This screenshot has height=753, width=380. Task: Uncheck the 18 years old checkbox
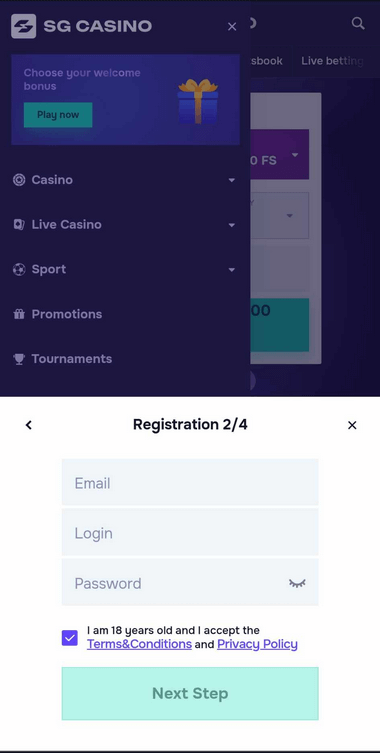(70, 638)
